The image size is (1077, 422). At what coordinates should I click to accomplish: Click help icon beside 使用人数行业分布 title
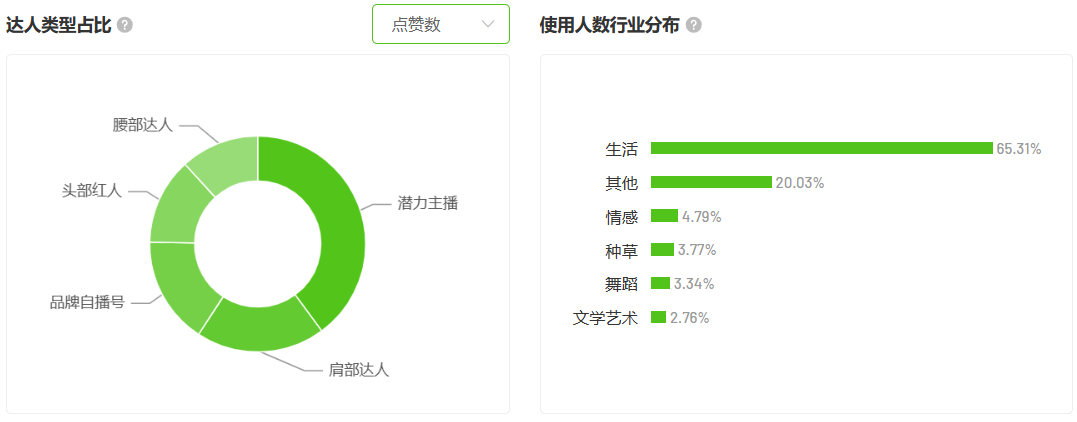pyautogui.click(x=694, y=25)
